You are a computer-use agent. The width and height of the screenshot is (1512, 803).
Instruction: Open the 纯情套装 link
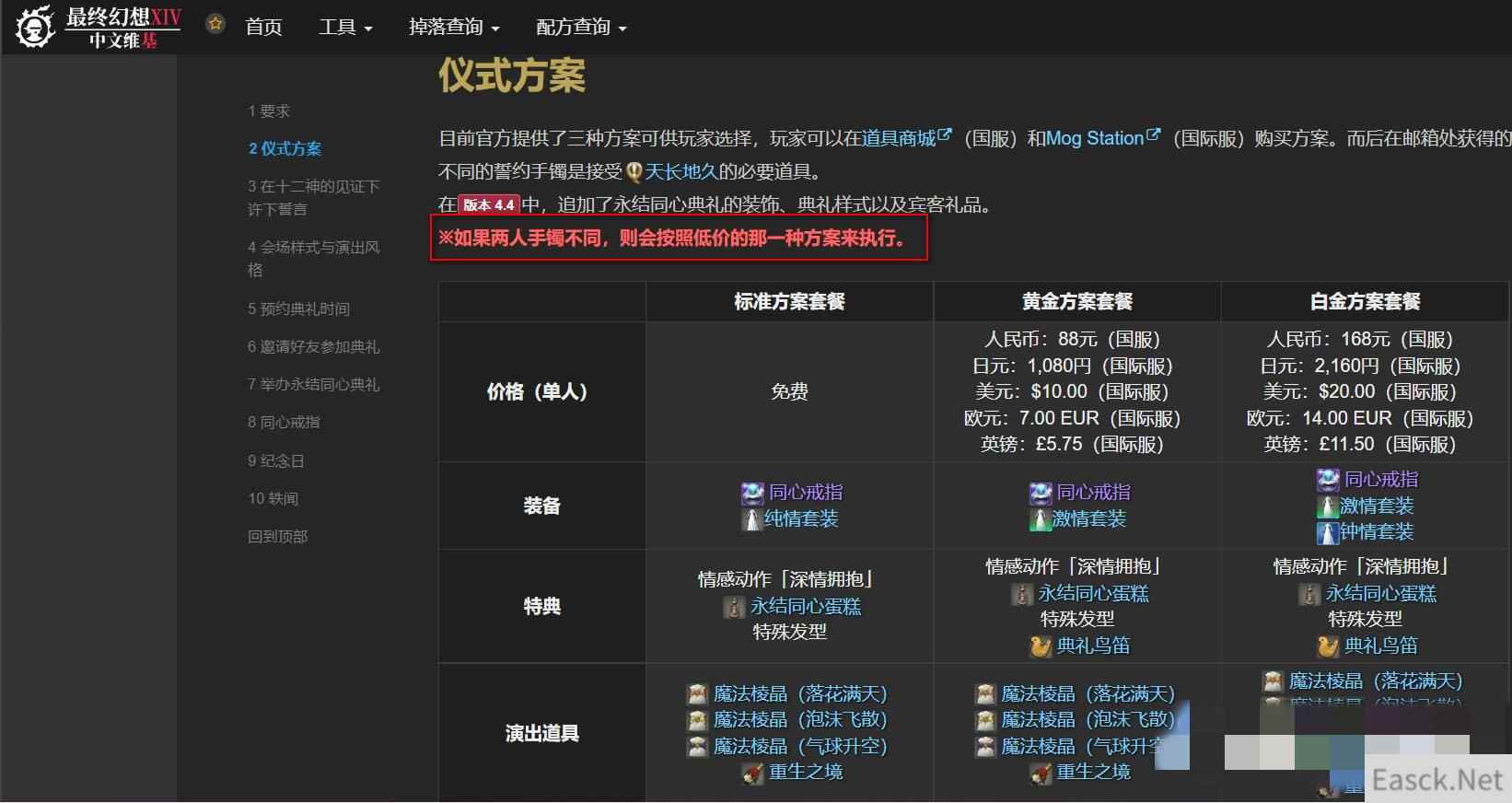[x=801, y=518]
